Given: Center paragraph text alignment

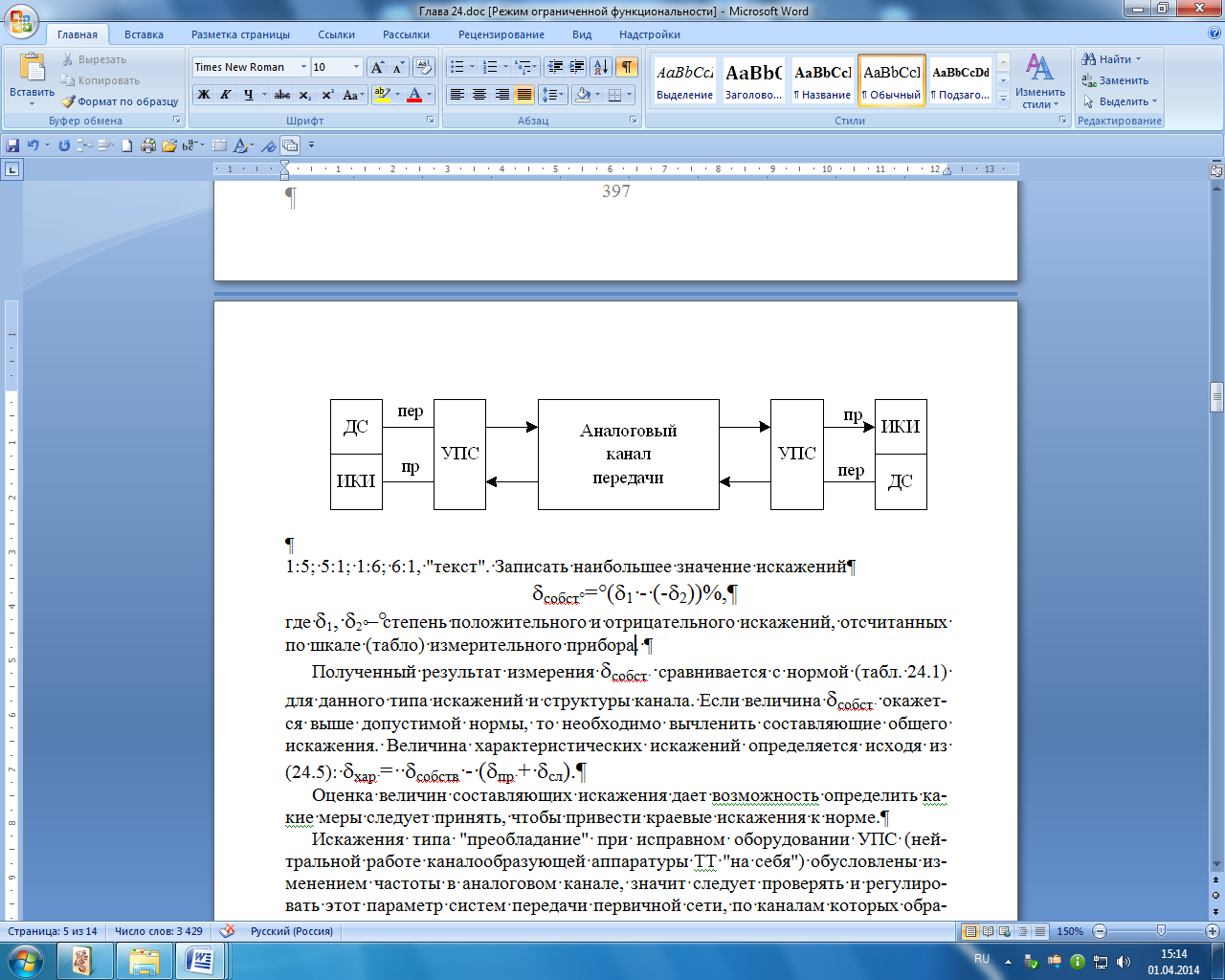Looking at the screenshot, I should coord(479,95).
